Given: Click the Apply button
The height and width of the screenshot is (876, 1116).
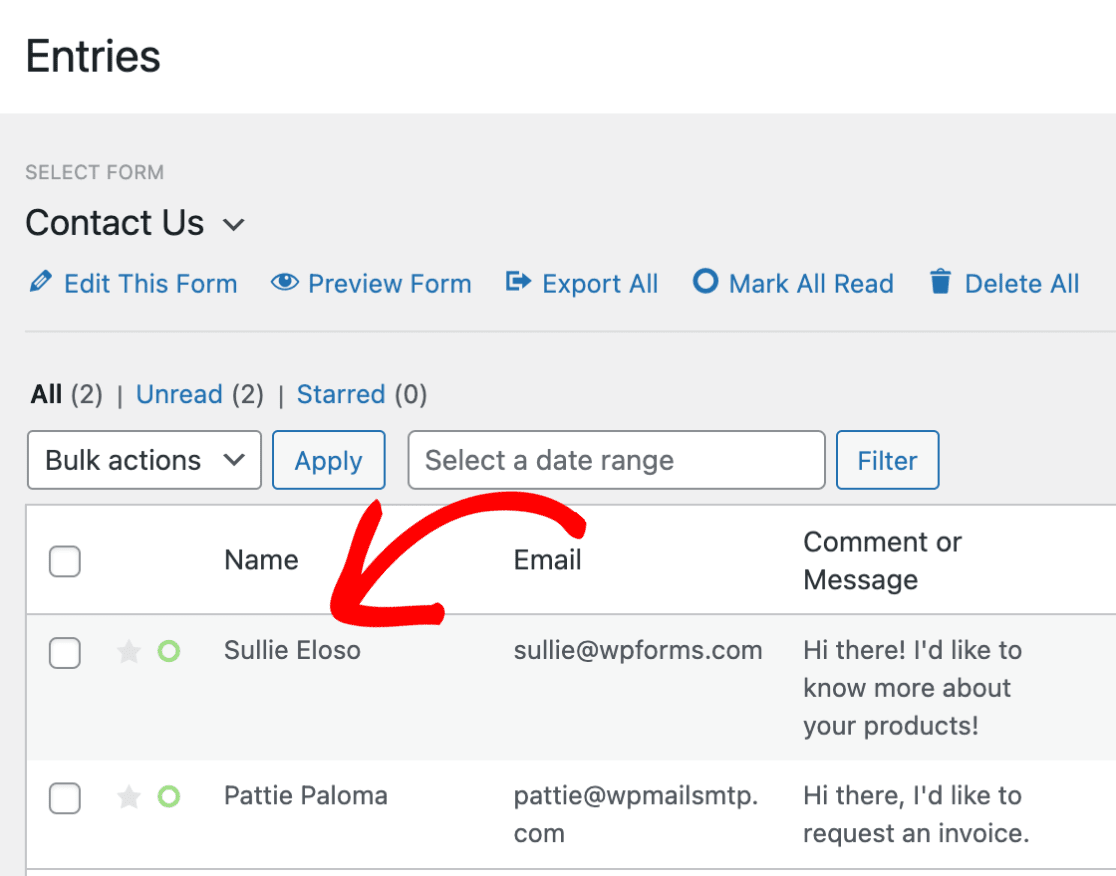Looking at the screenshot, I should point(328,460).
